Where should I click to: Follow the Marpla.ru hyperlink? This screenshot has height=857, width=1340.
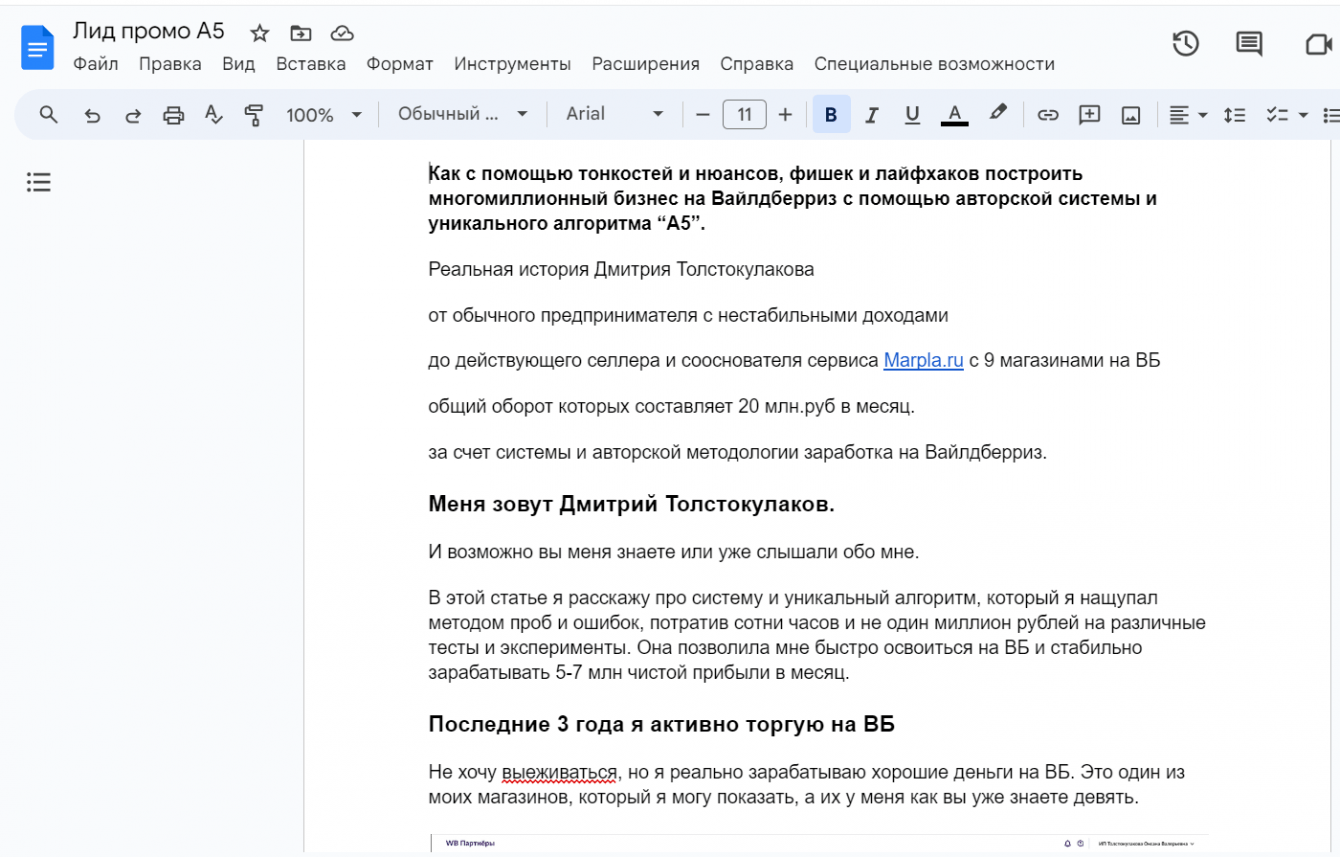pos(923,360)
